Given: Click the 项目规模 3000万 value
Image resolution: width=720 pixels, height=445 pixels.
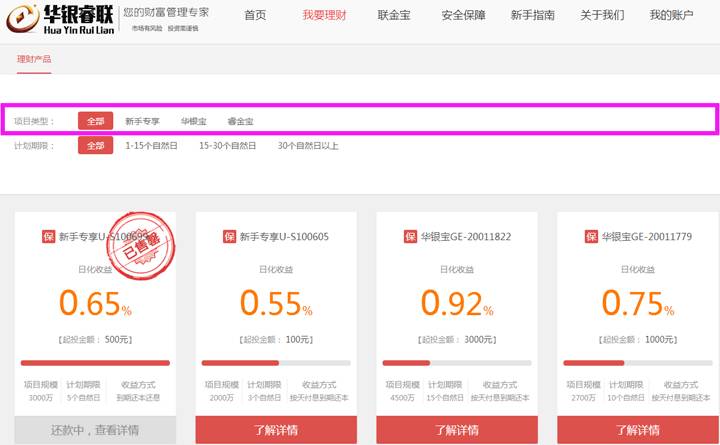Looking at the screenshot, I should (x=40, y=398).
